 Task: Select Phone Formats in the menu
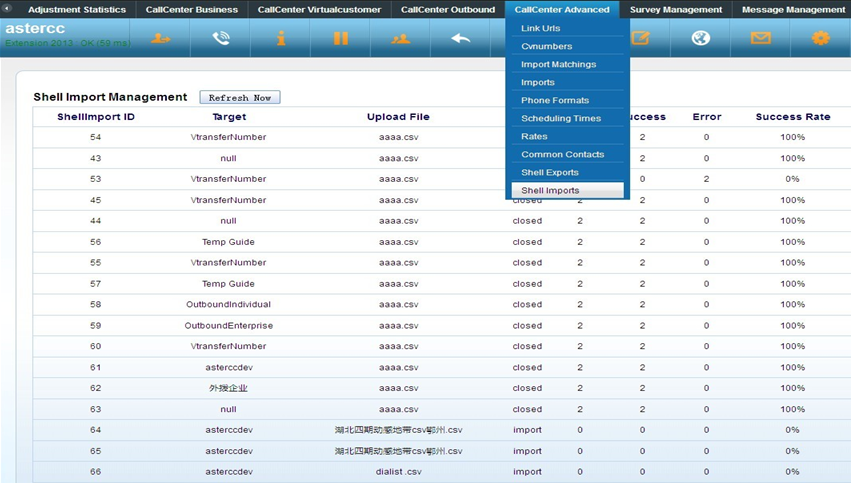(567, 100)
